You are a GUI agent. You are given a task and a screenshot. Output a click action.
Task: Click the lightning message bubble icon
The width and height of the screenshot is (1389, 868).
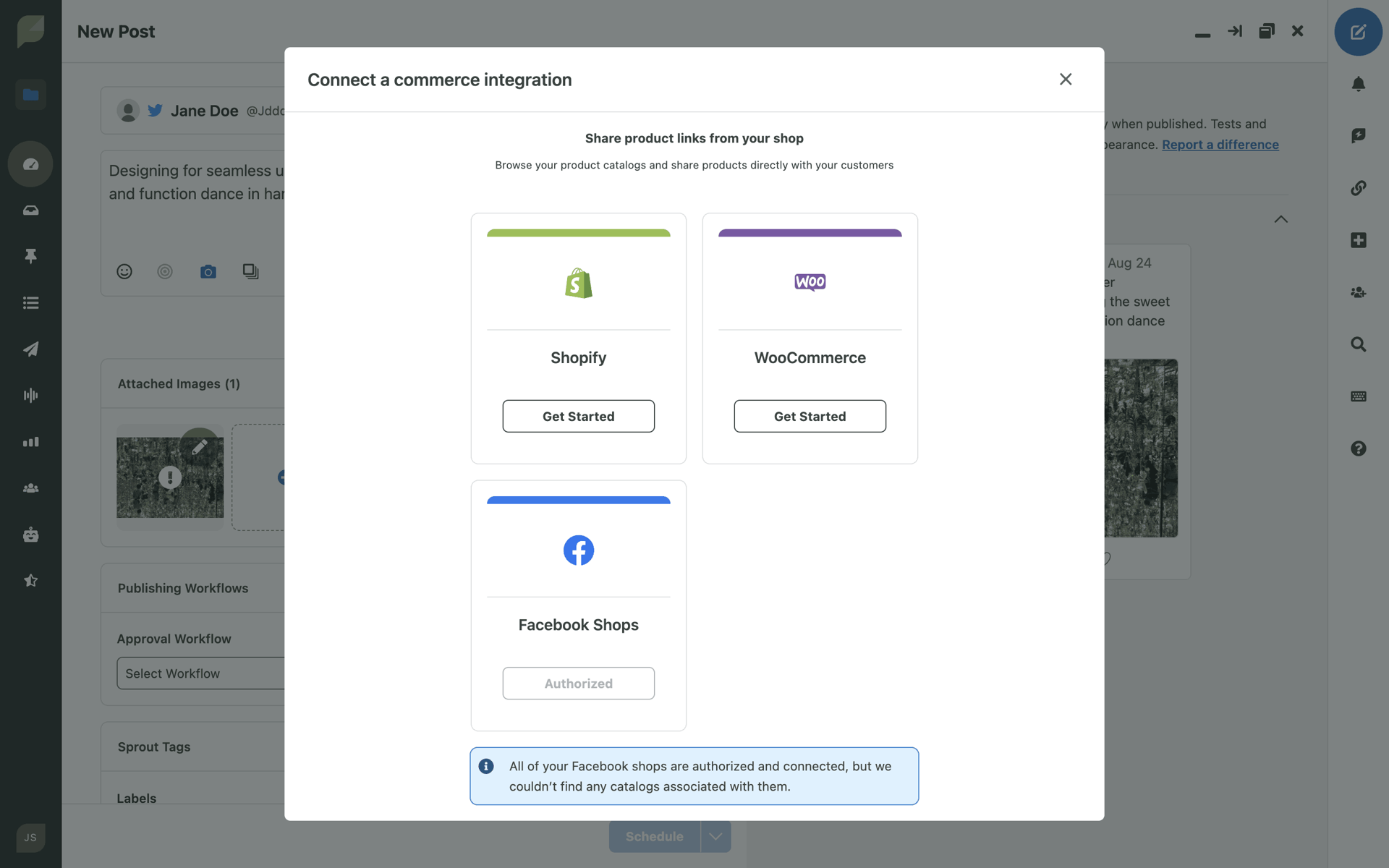coord(1358,135)
